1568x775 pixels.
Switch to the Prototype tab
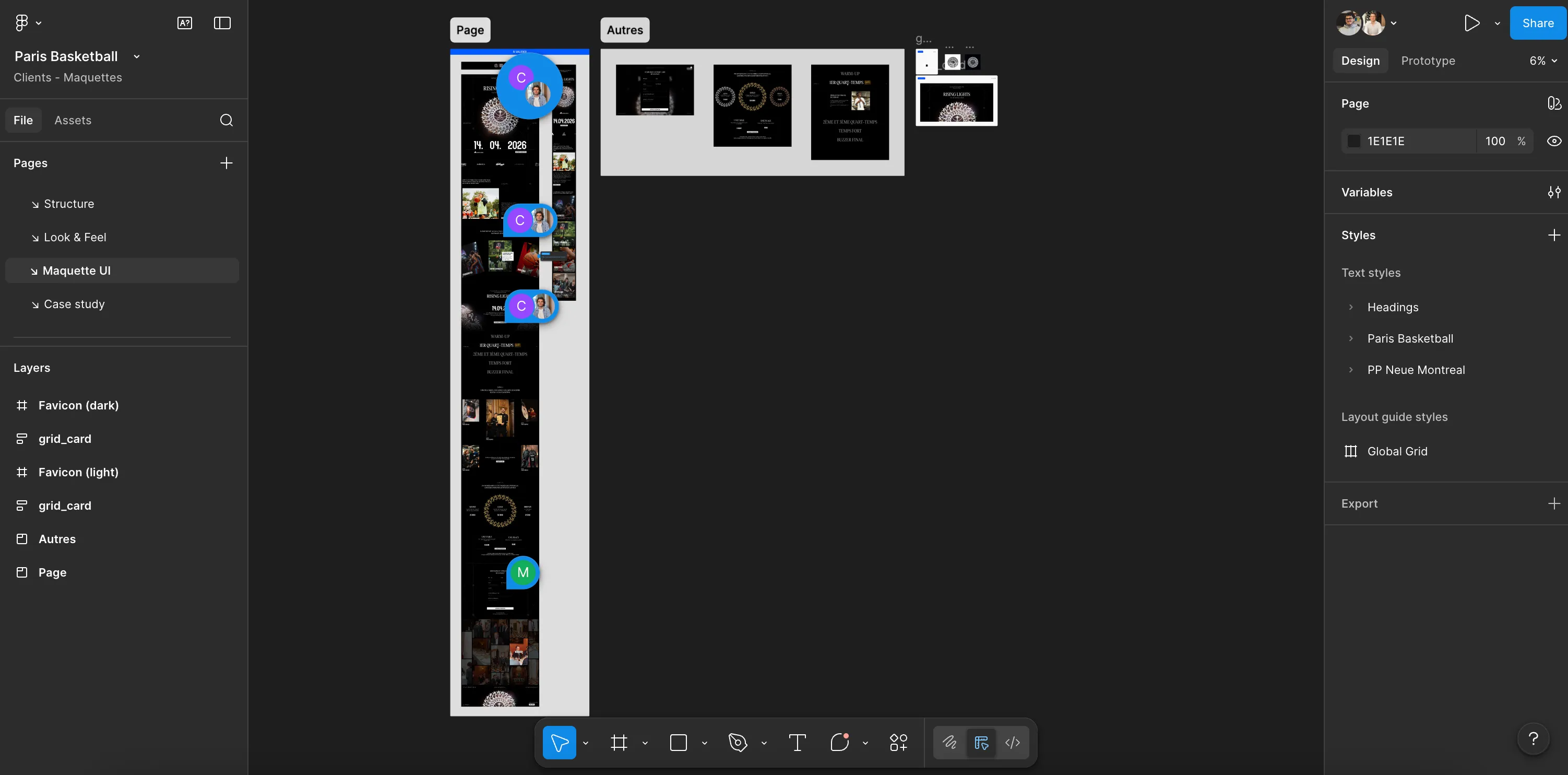[1428, 61]
